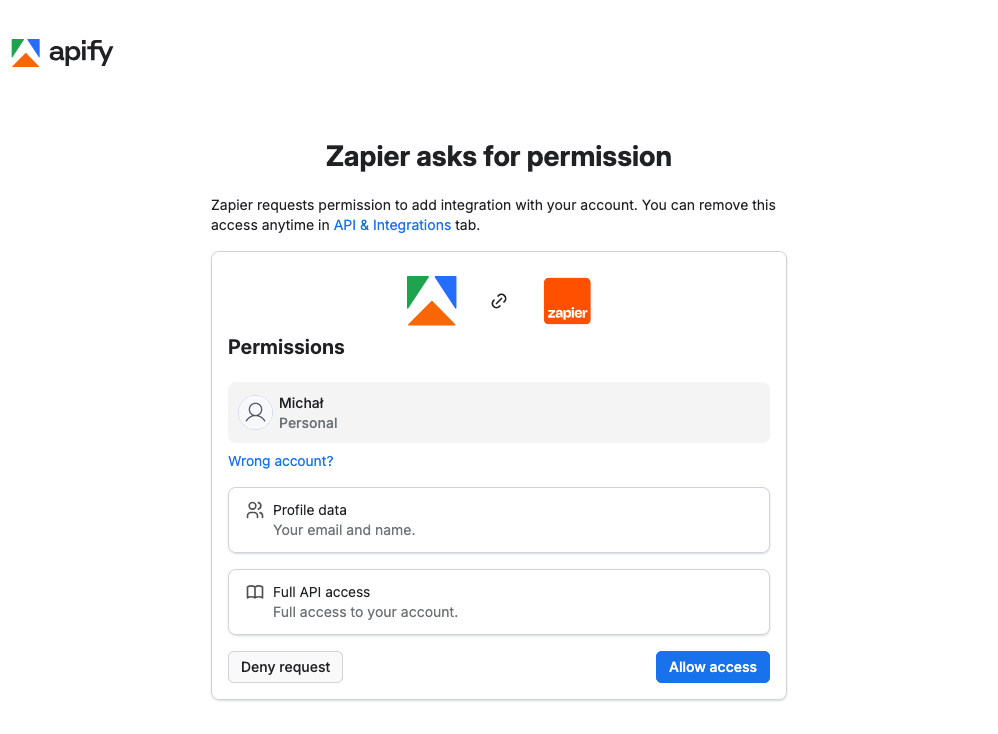Click the Permissions heading text
The width and height of the screenshot is (998, 734).
(286, 347)
